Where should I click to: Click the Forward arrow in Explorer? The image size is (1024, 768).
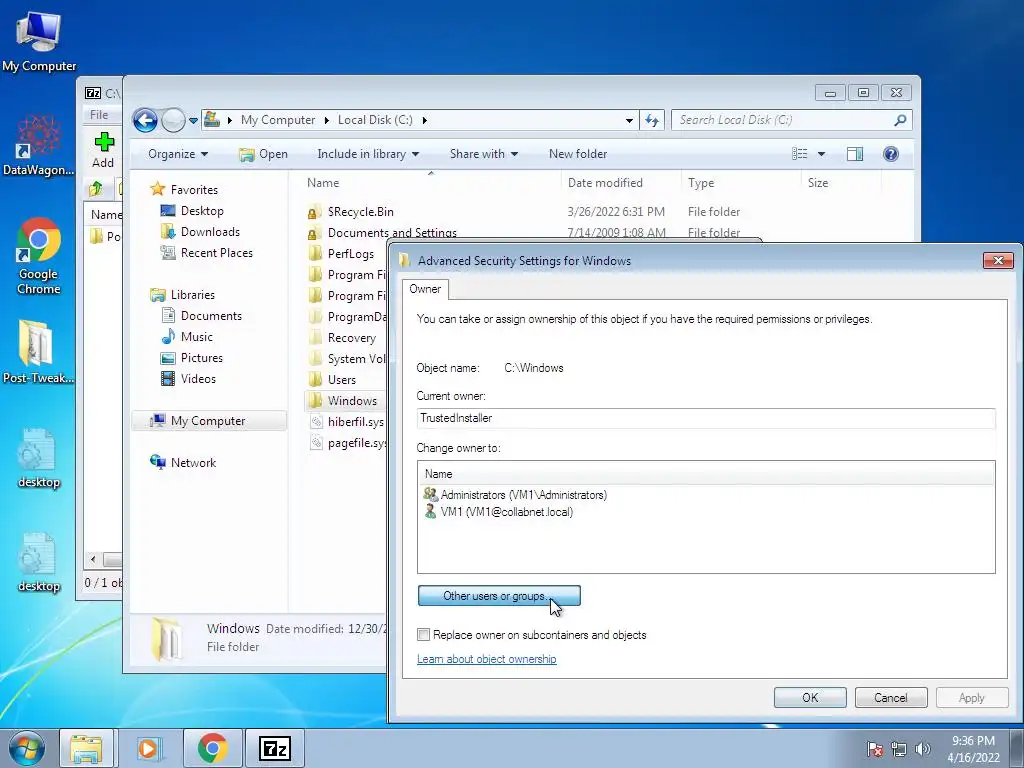coord(173,120)
